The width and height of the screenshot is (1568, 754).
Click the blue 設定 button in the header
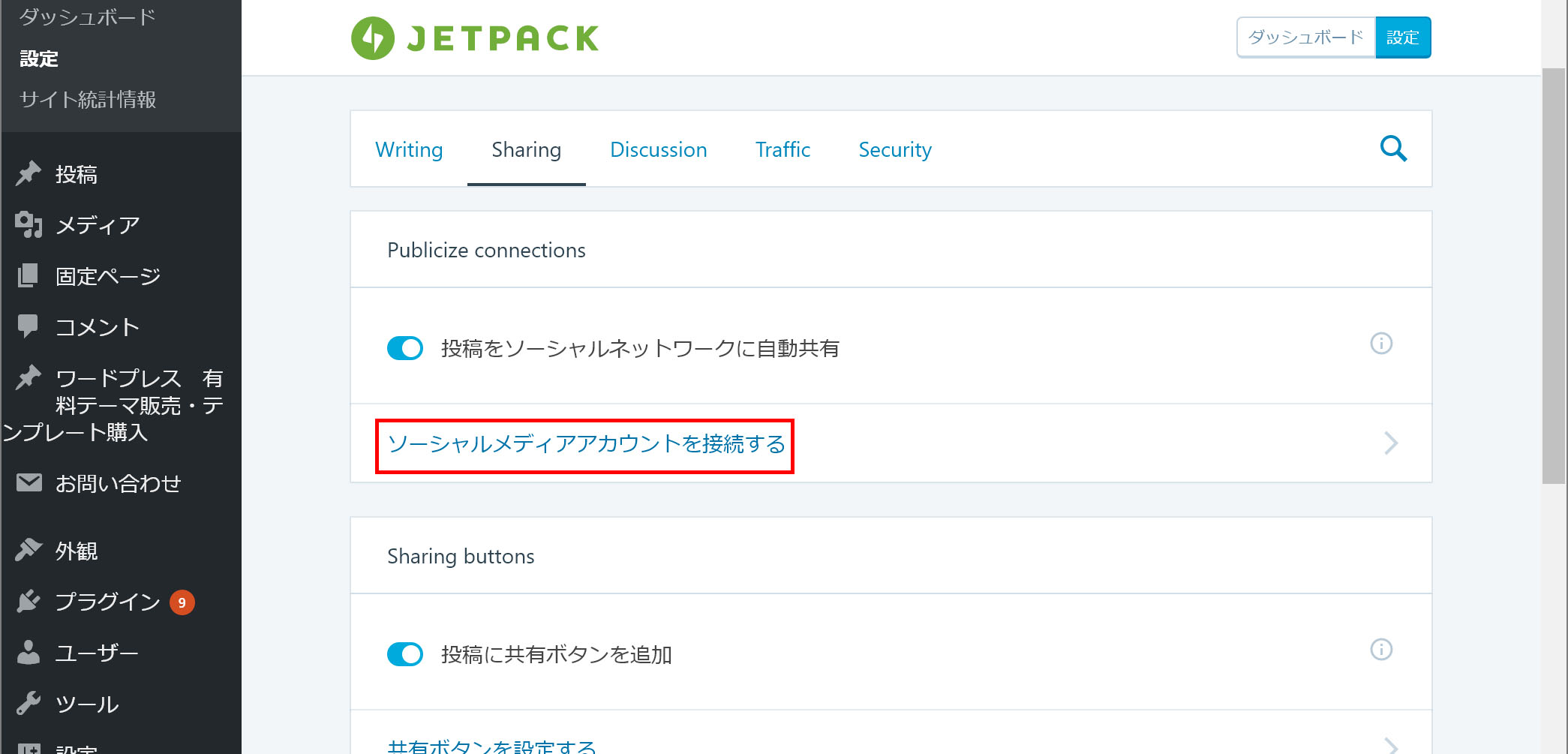pos(1403,38)
